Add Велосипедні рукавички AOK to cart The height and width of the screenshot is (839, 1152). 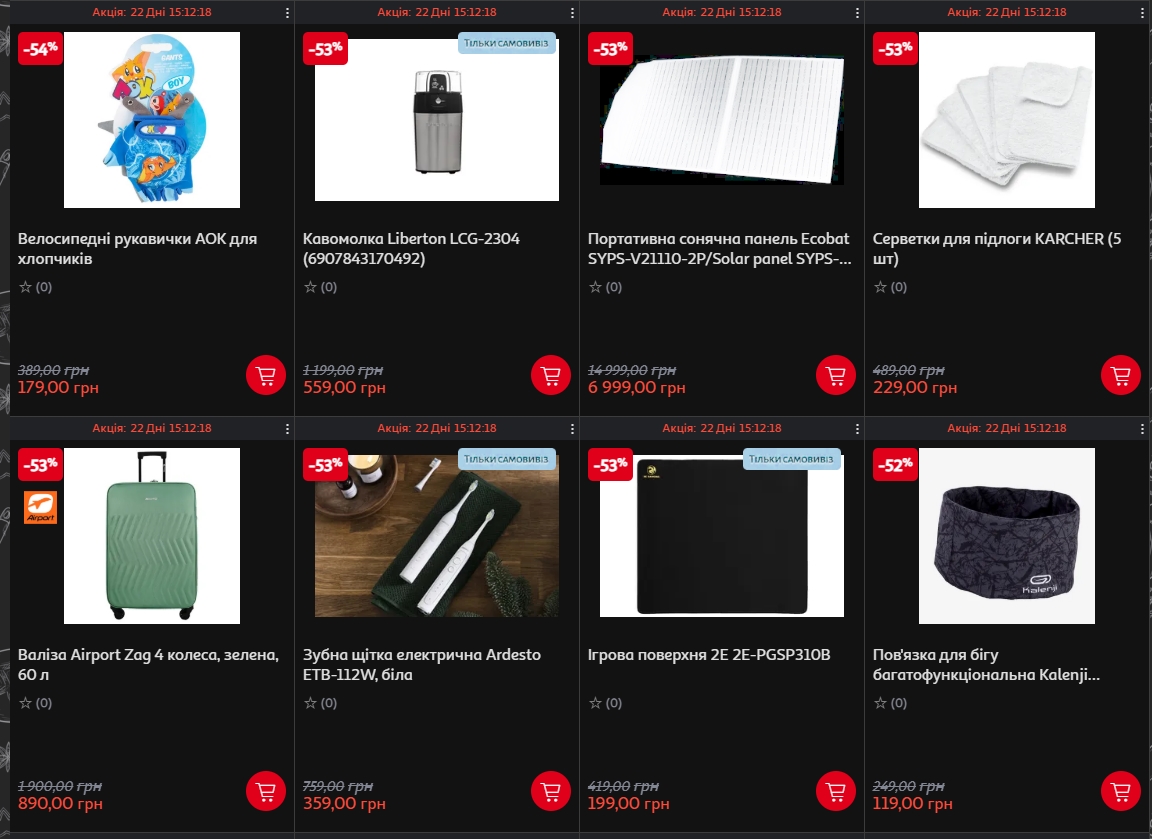pyautogui.click(x=266, y=375)
